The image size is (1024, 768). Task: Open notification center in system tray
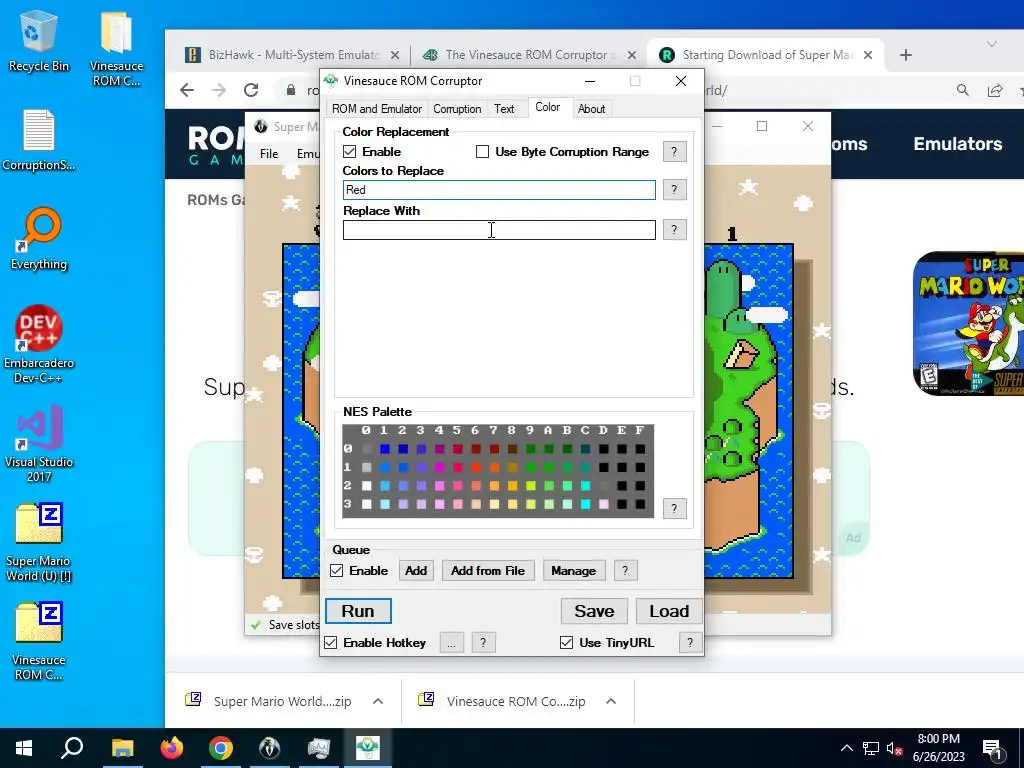coord(993,748)
